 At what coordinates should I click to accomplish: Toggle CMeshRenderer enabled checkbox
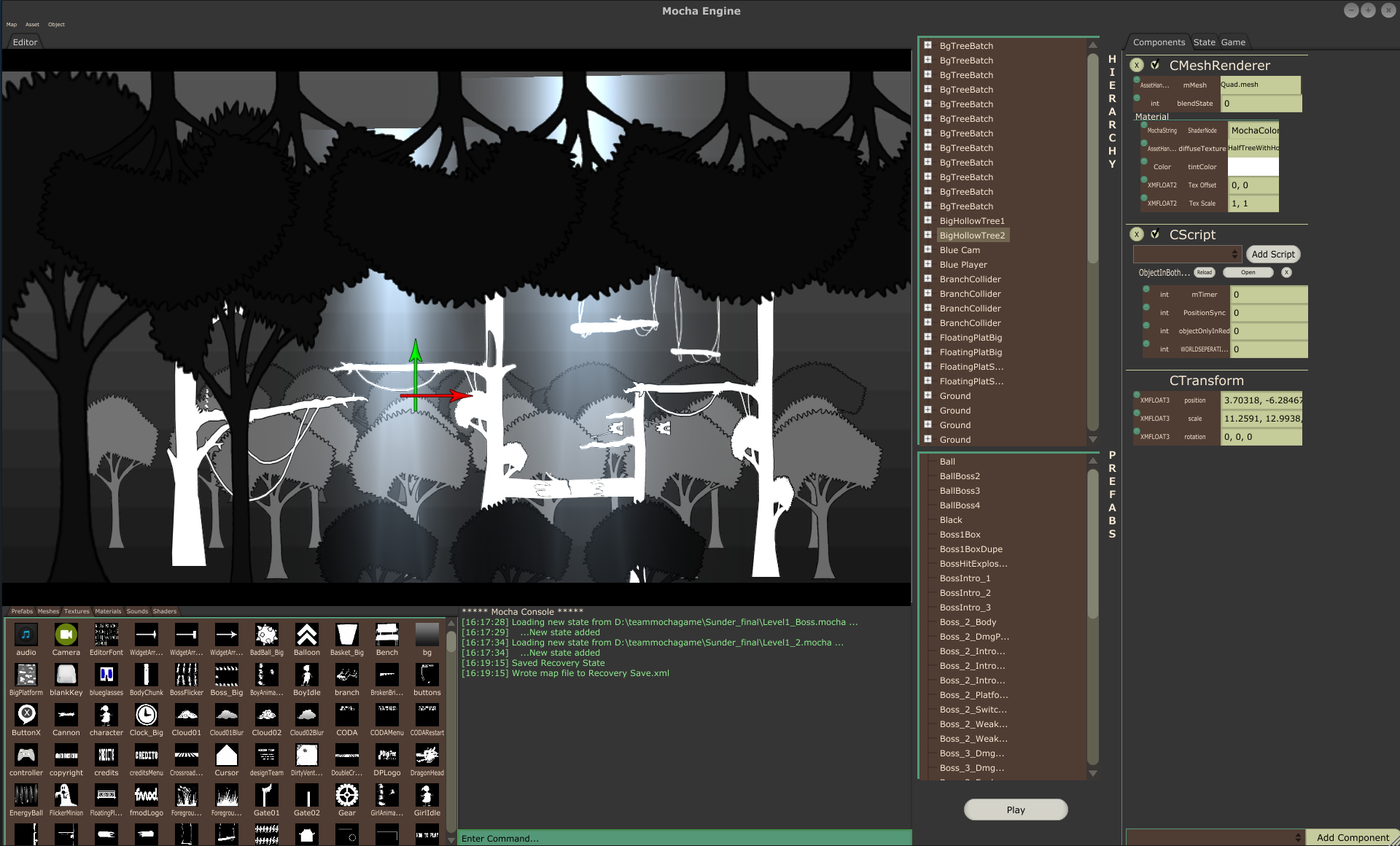[1155, 65]
